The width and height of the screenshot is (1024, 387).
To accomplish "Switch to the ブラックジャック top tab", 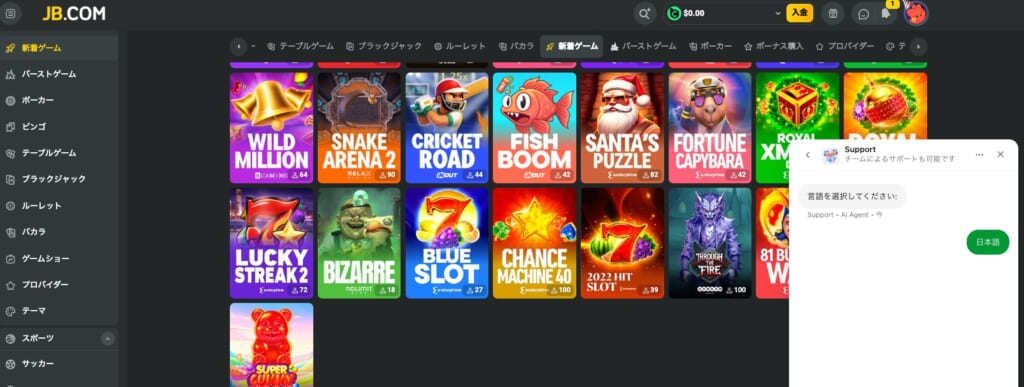I will [384, 46].
